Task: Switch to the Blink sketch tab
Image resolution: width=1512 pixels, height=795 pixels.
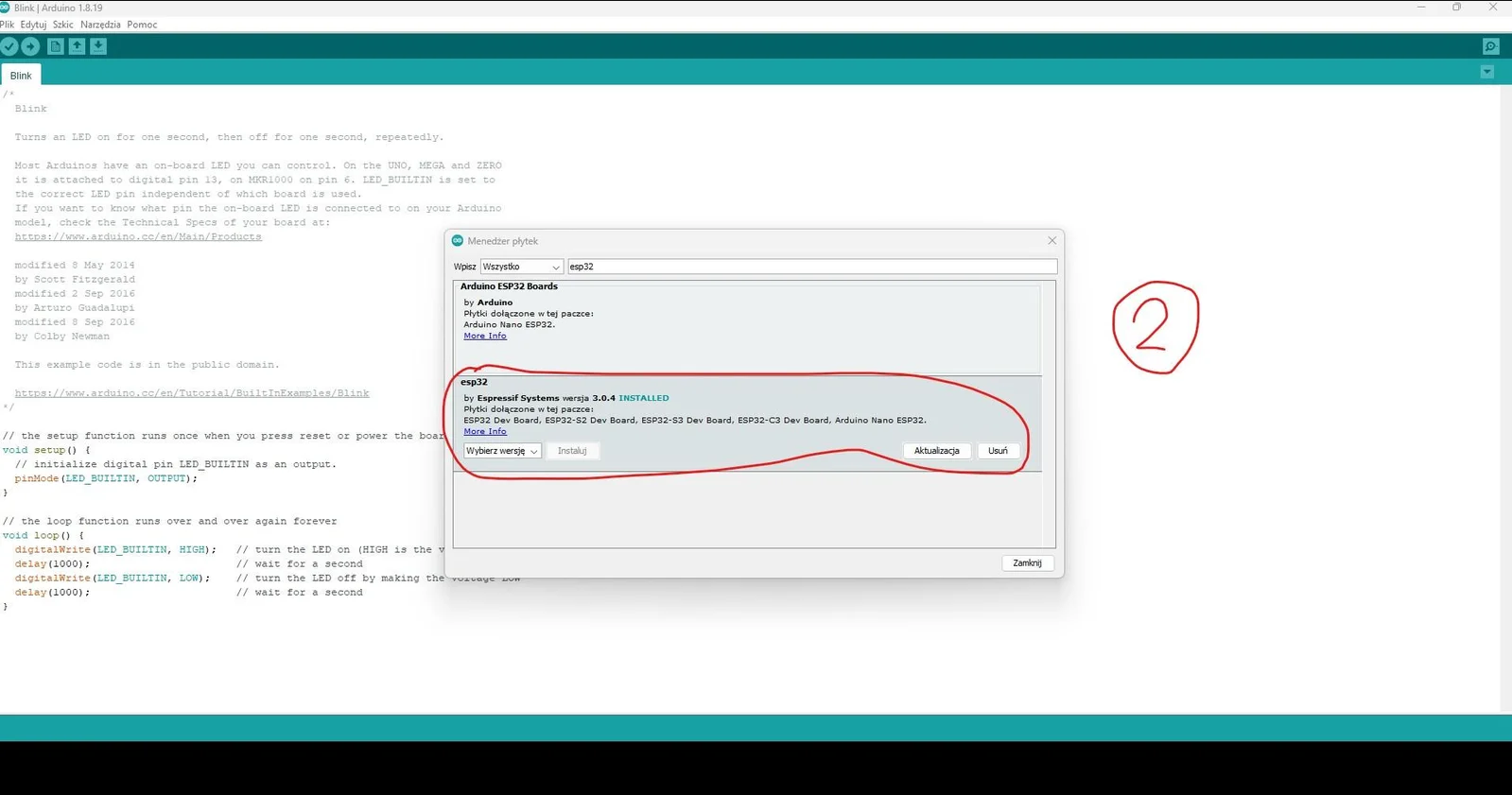Action: click(21, 76)
